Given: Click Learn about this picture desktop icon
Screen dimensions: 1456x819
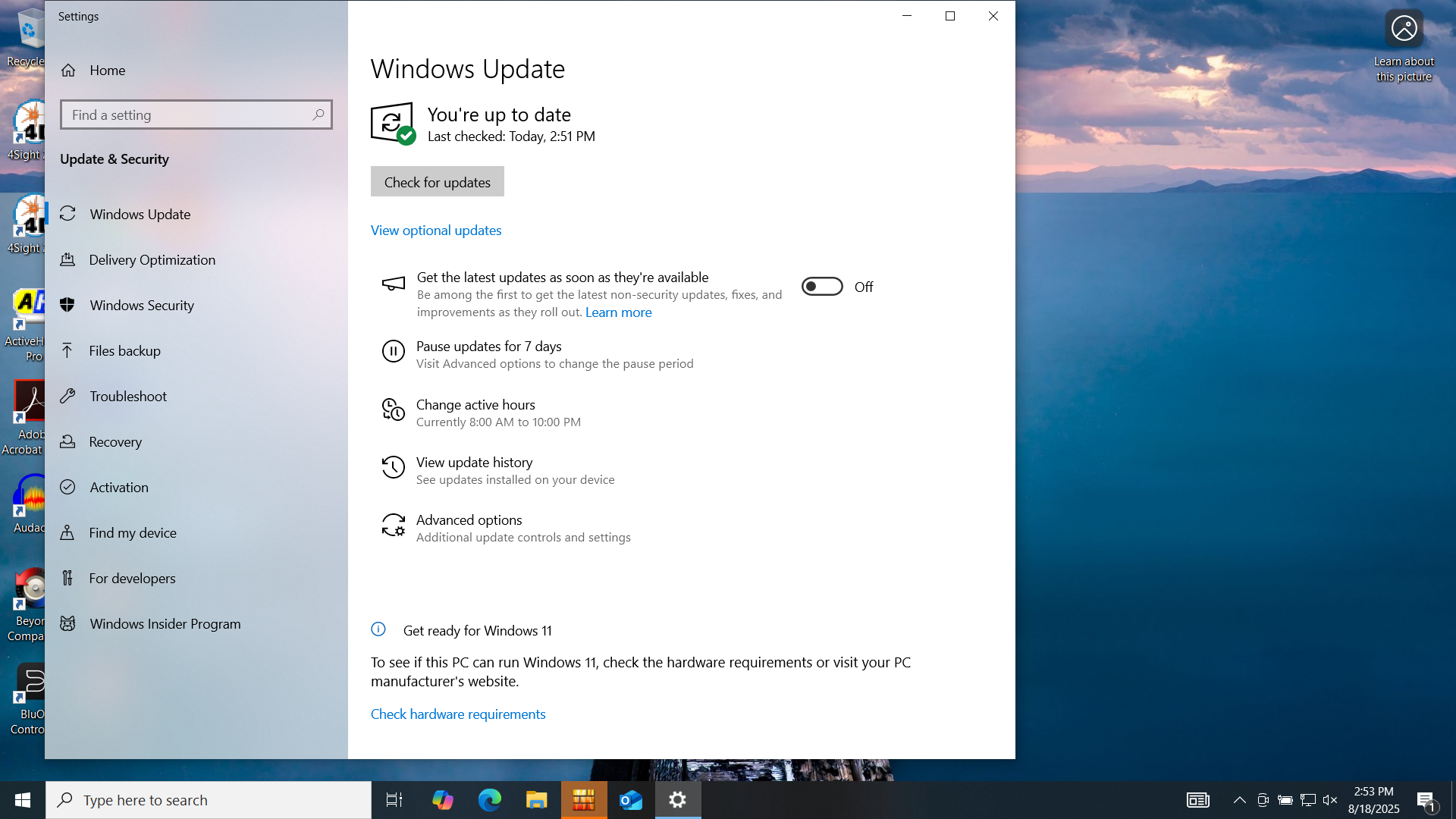Looking at the screenshot, I should pos(1404,45).
